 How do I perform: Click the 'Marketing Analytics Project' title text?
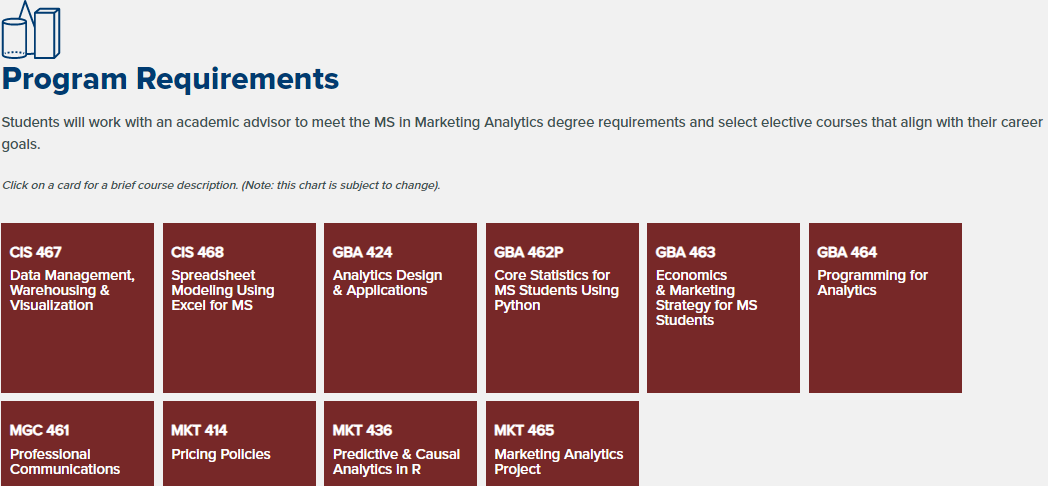559,461
